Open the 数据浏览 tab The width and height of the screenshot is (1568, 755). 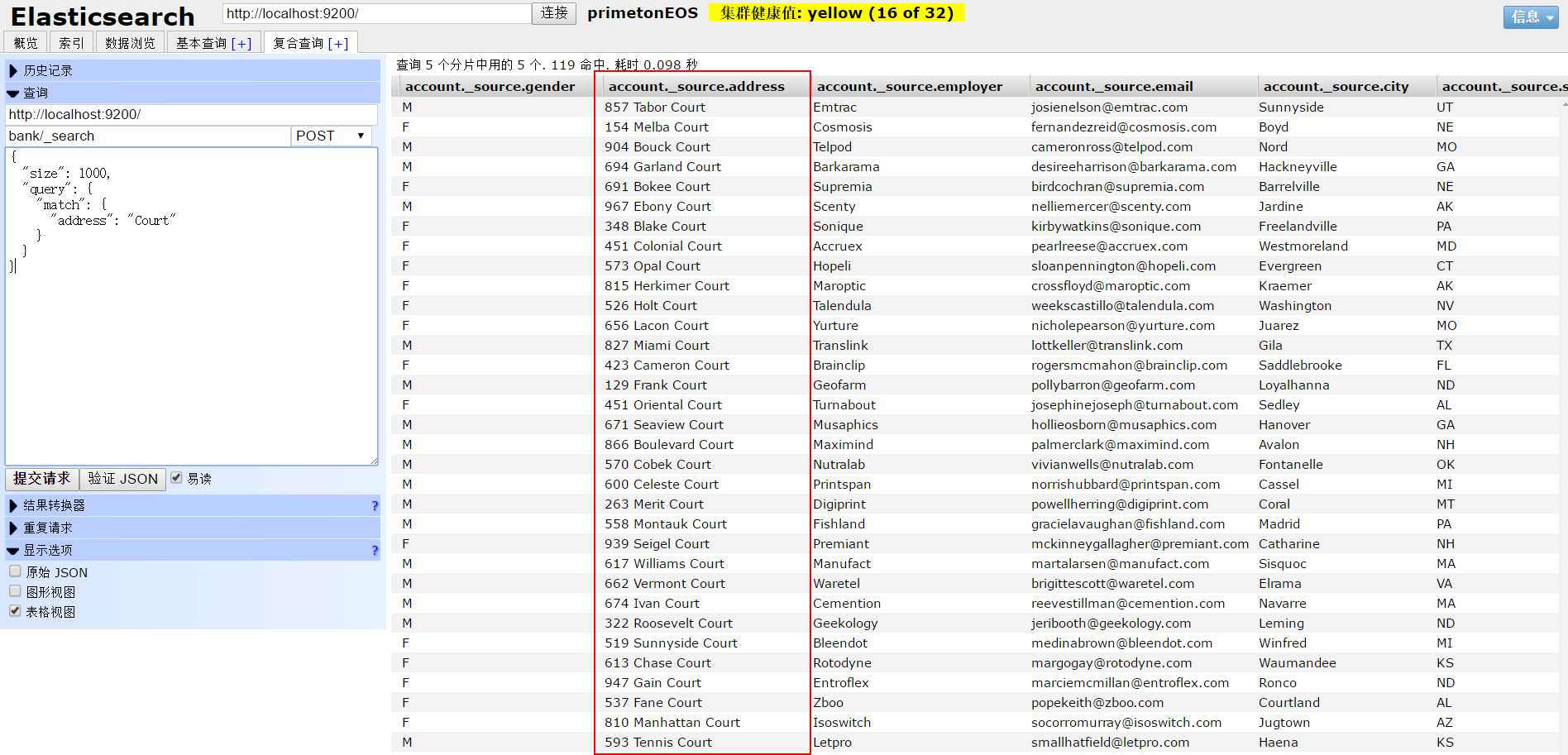click(x=130, y=43)
